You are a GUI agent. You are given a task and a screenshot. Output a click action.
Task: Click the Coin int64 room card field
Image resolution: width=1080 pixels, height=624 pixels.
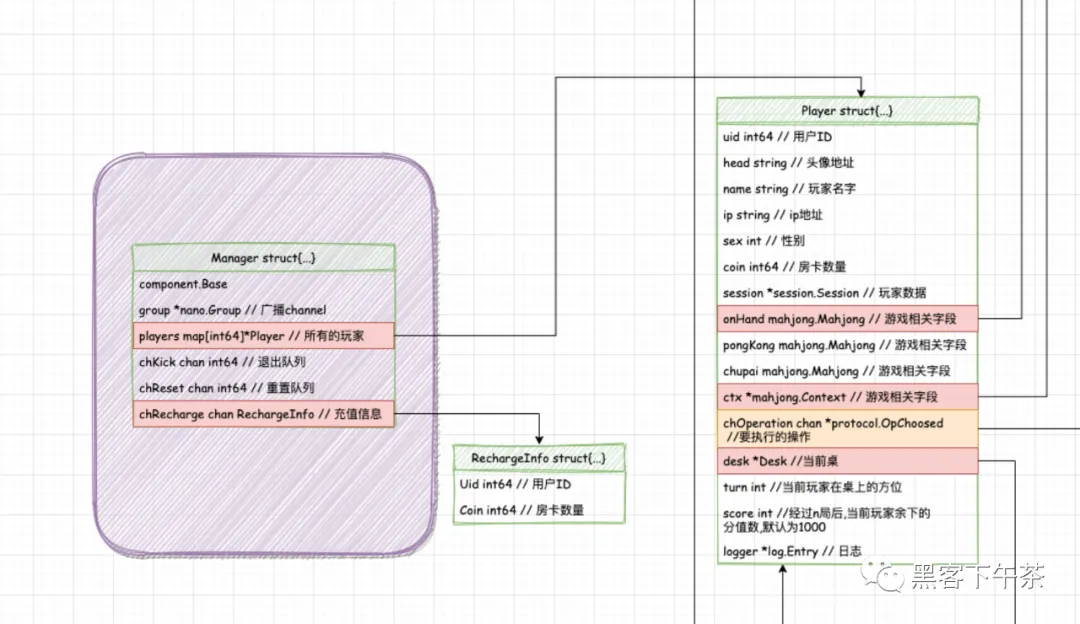click(539, 508)
